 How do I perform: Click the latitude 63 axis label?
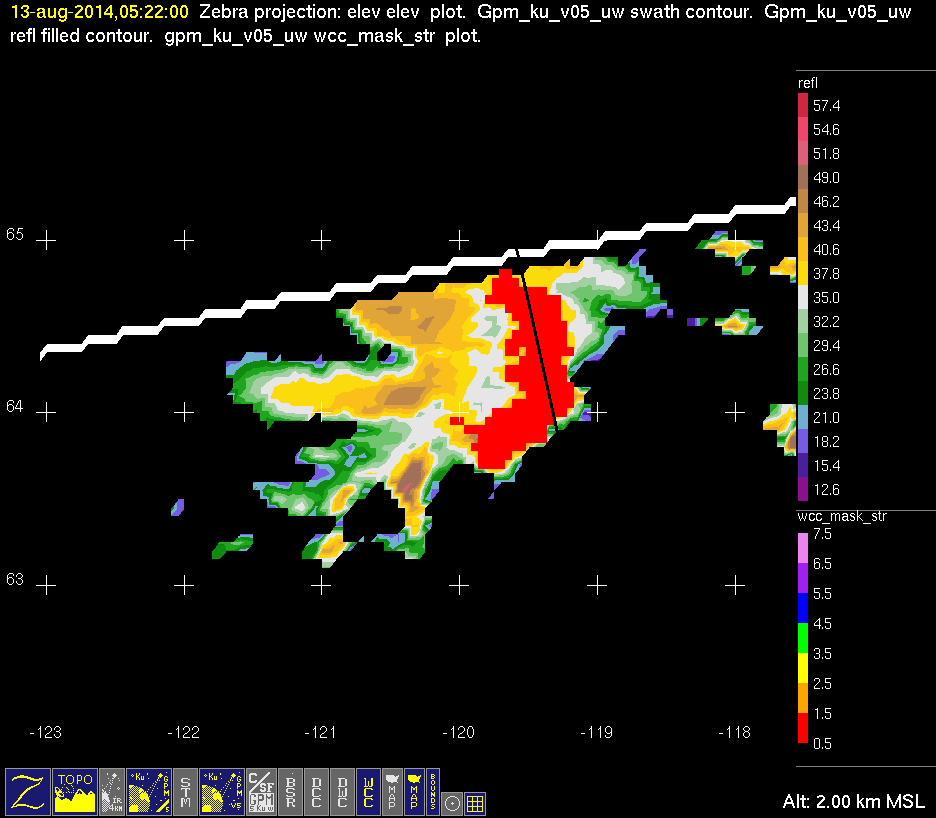tap(15, 579)
